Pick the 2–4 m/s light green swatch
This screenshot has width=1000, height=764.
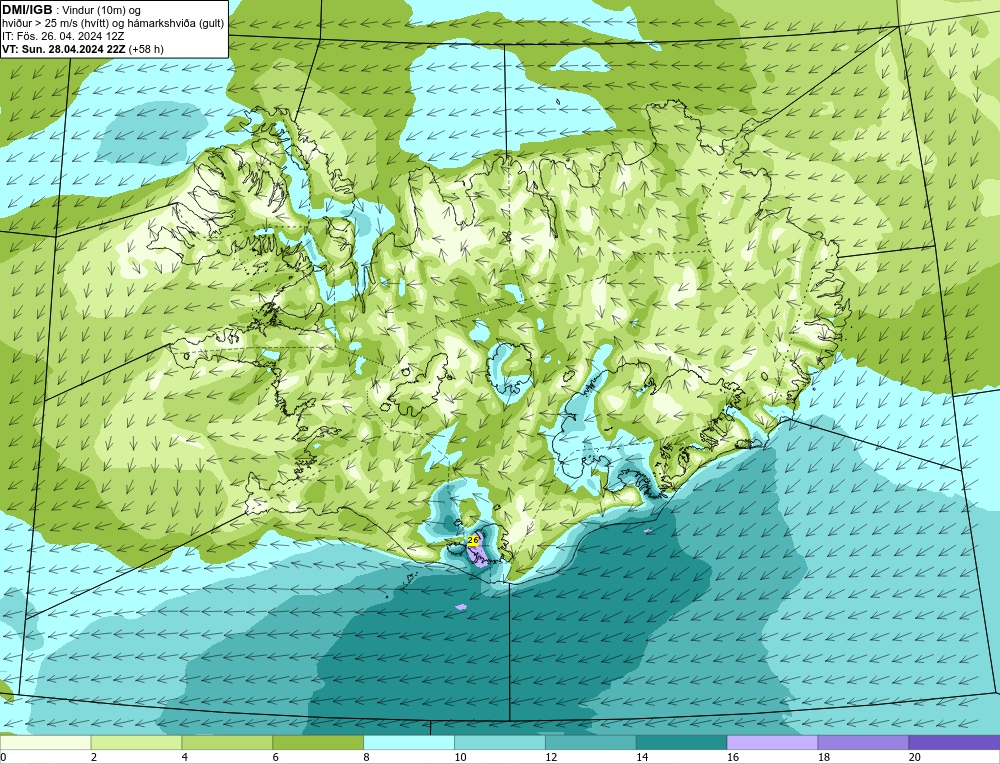point(136,742)
